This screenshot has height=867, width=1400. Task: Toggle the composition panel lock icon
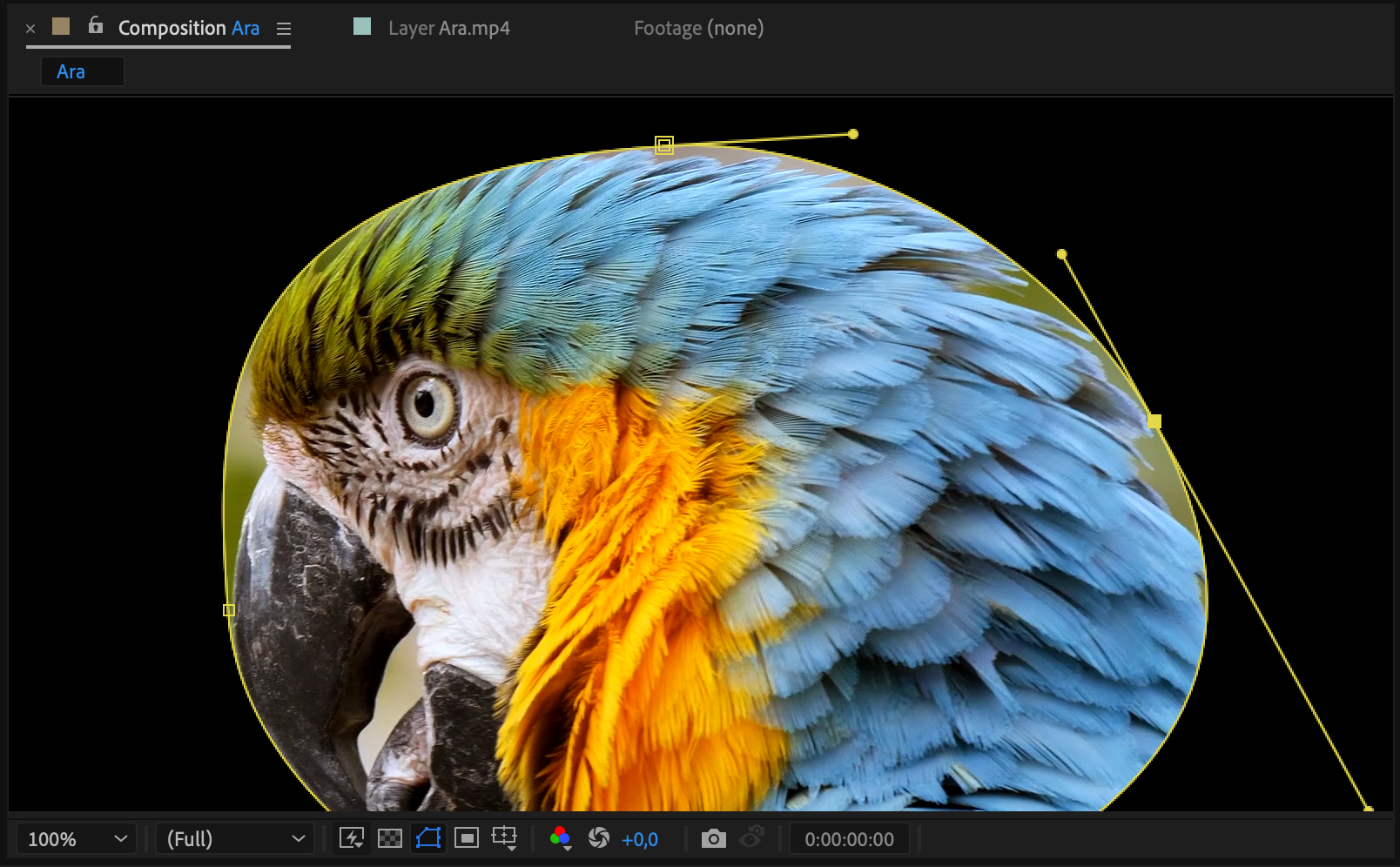(96, 26)
